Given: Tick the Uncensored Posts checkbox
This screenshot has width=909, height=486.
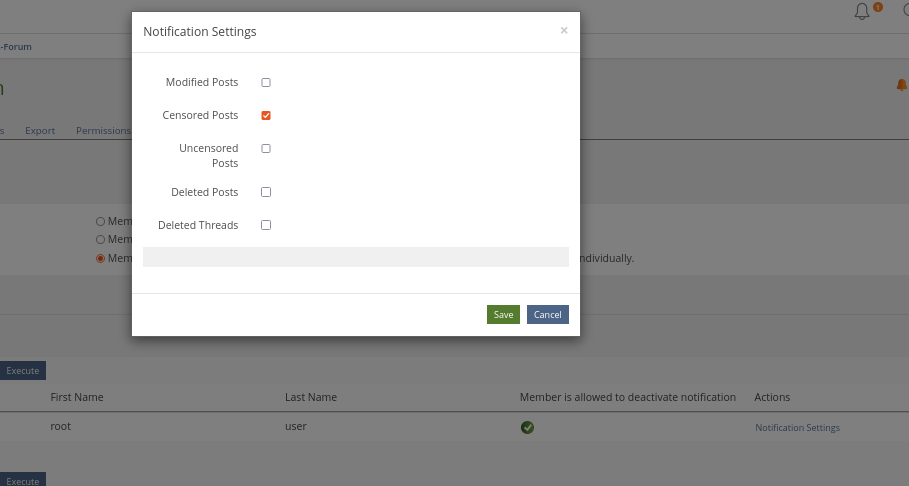Looking at the screenshot, I should 266,148.
